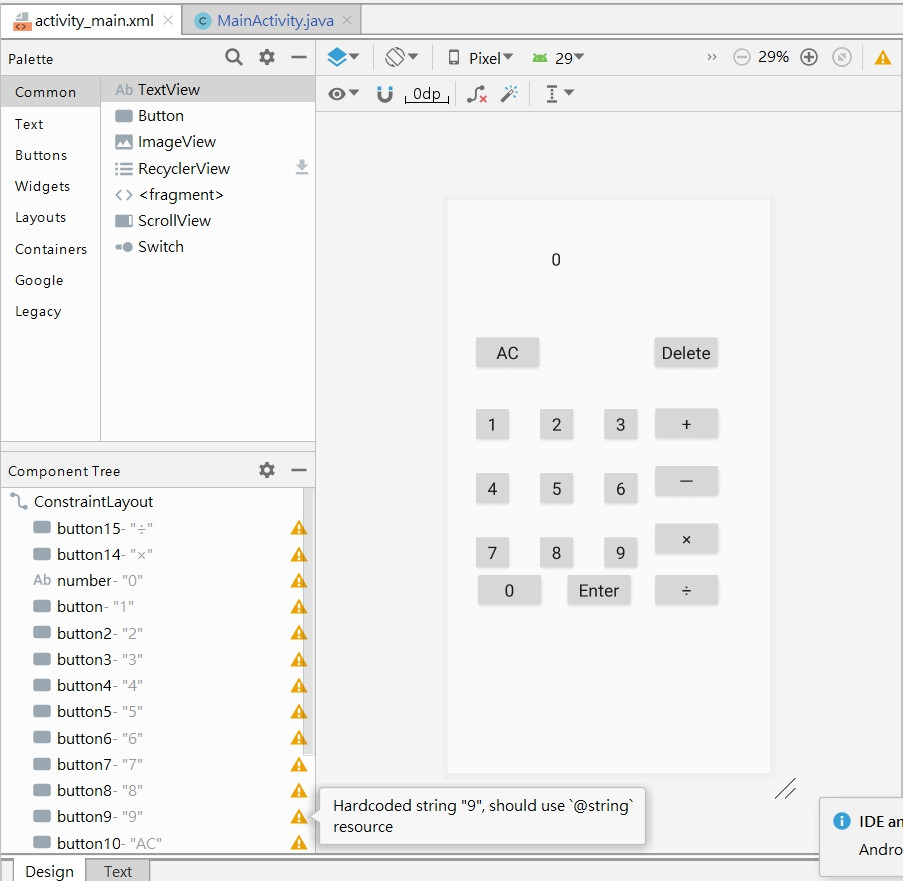Pick TextView from the palette
Viewport: 903px width, 881px height.
tap(208, 89)
